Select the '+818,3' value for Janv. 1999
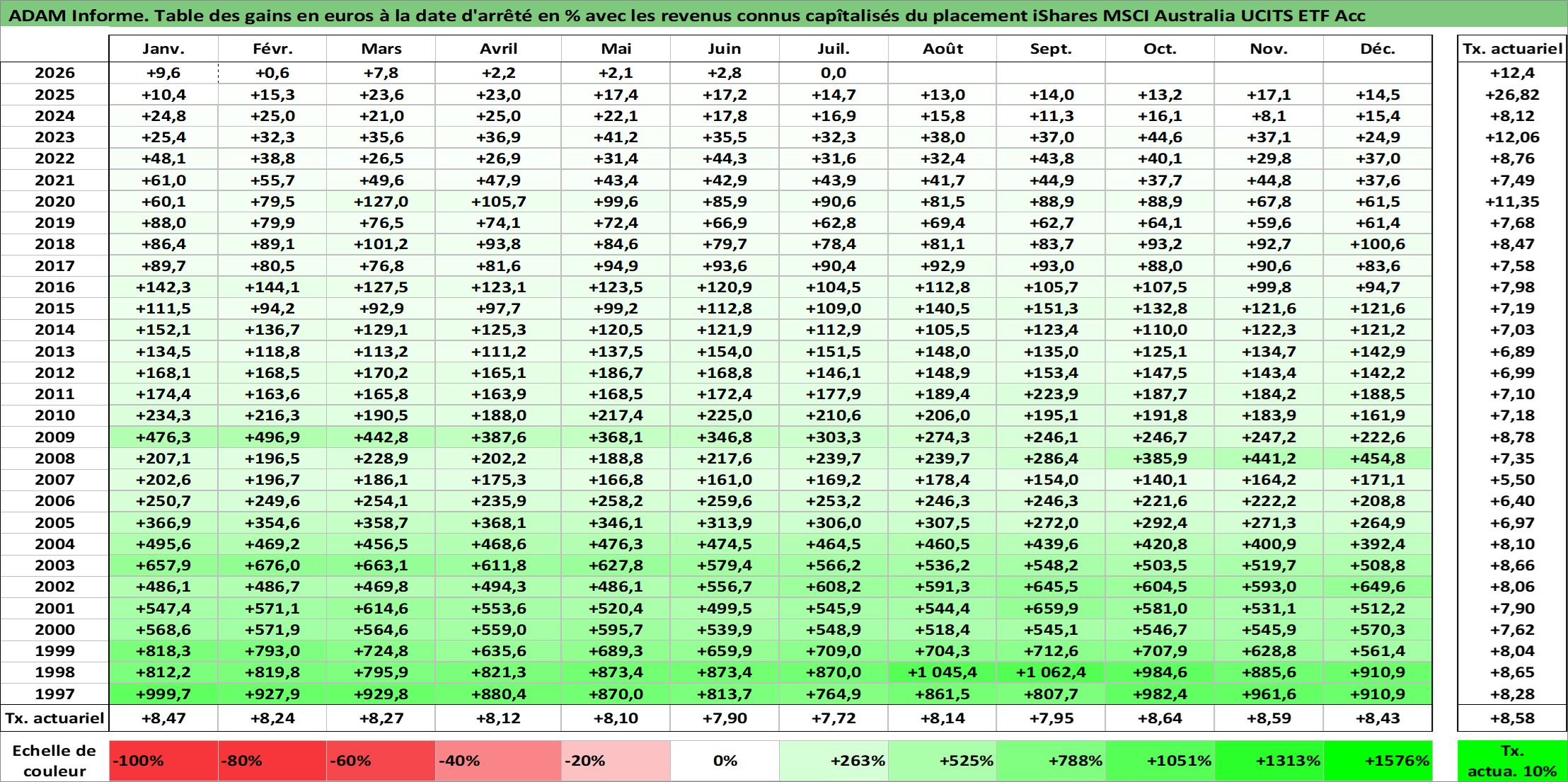Image resolution: width=1568 pixels, height=782 pixels. point(163,651)
